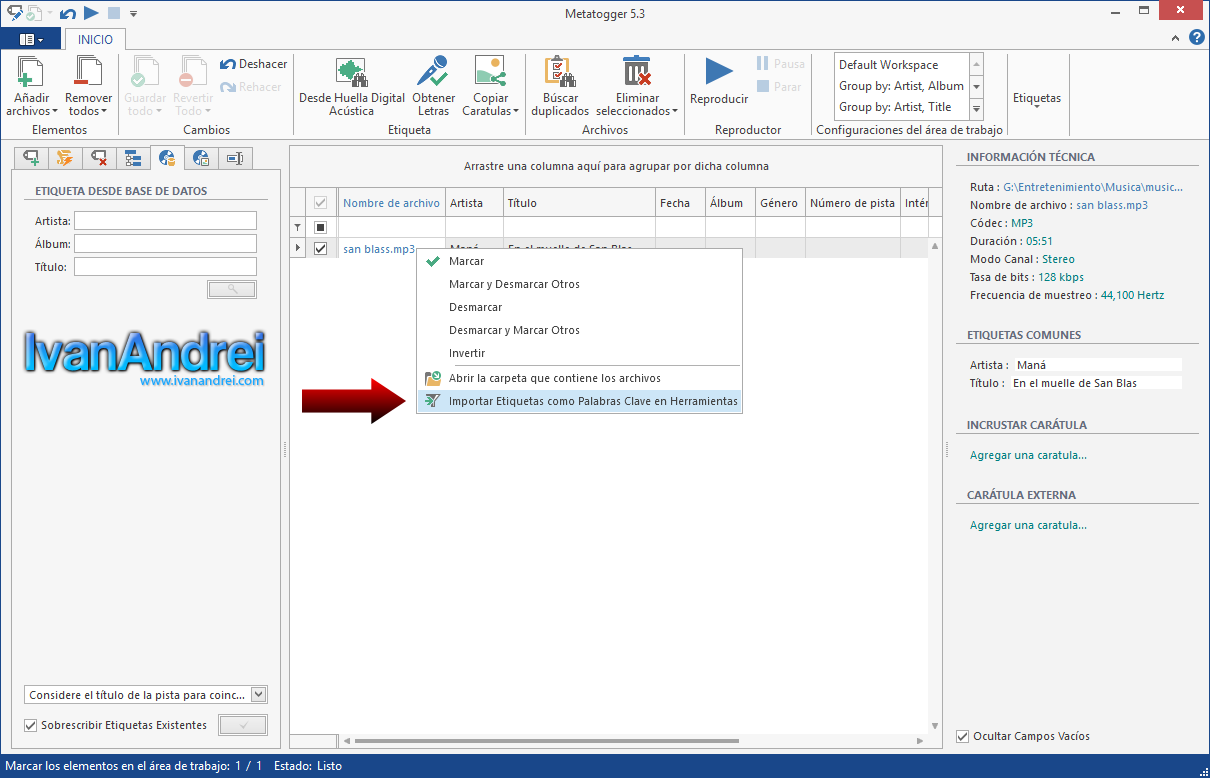Click the database search magnifier button

232,289
